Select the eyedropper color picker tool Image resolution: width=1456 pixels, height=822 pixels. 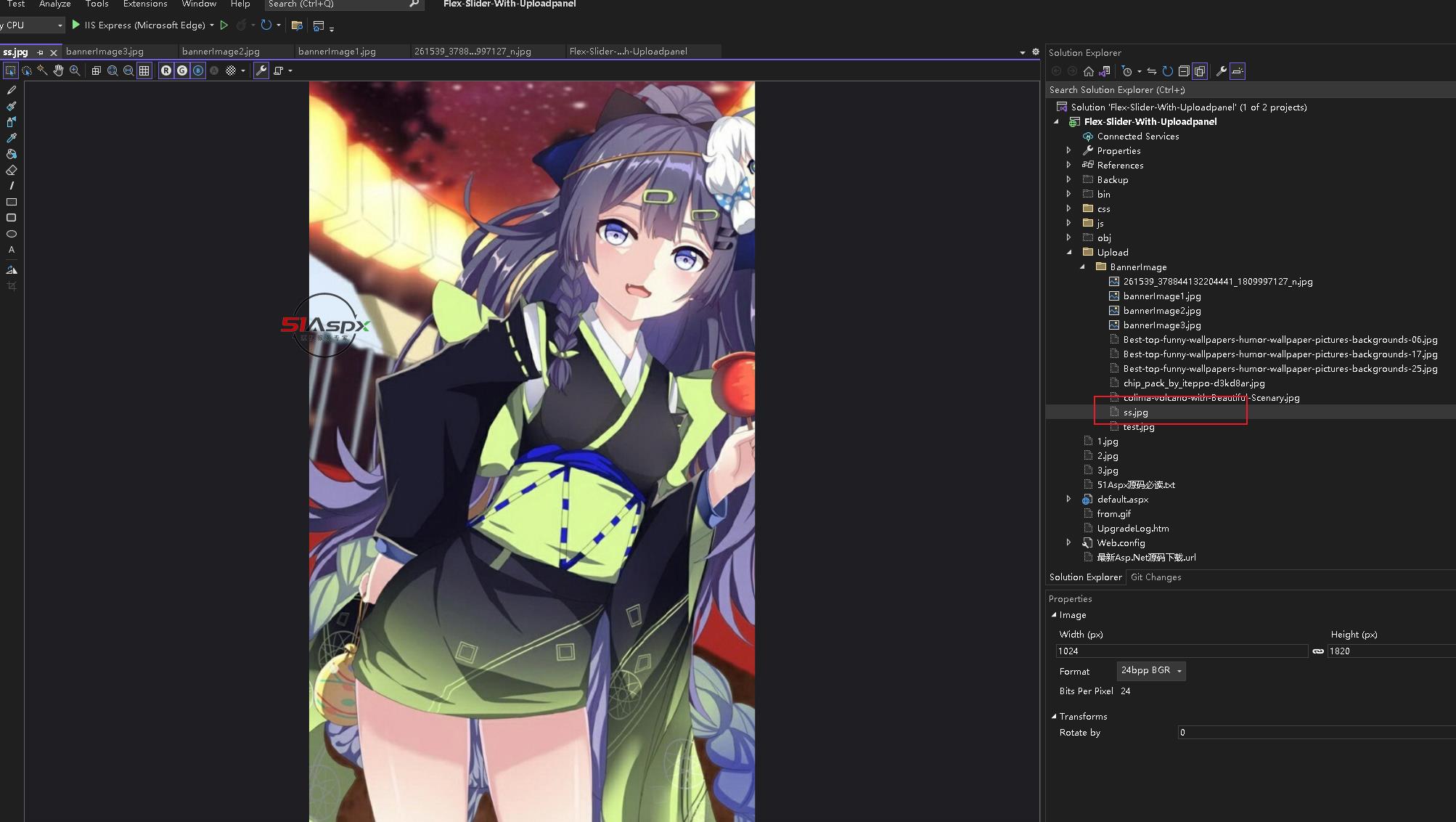point(12,138)
